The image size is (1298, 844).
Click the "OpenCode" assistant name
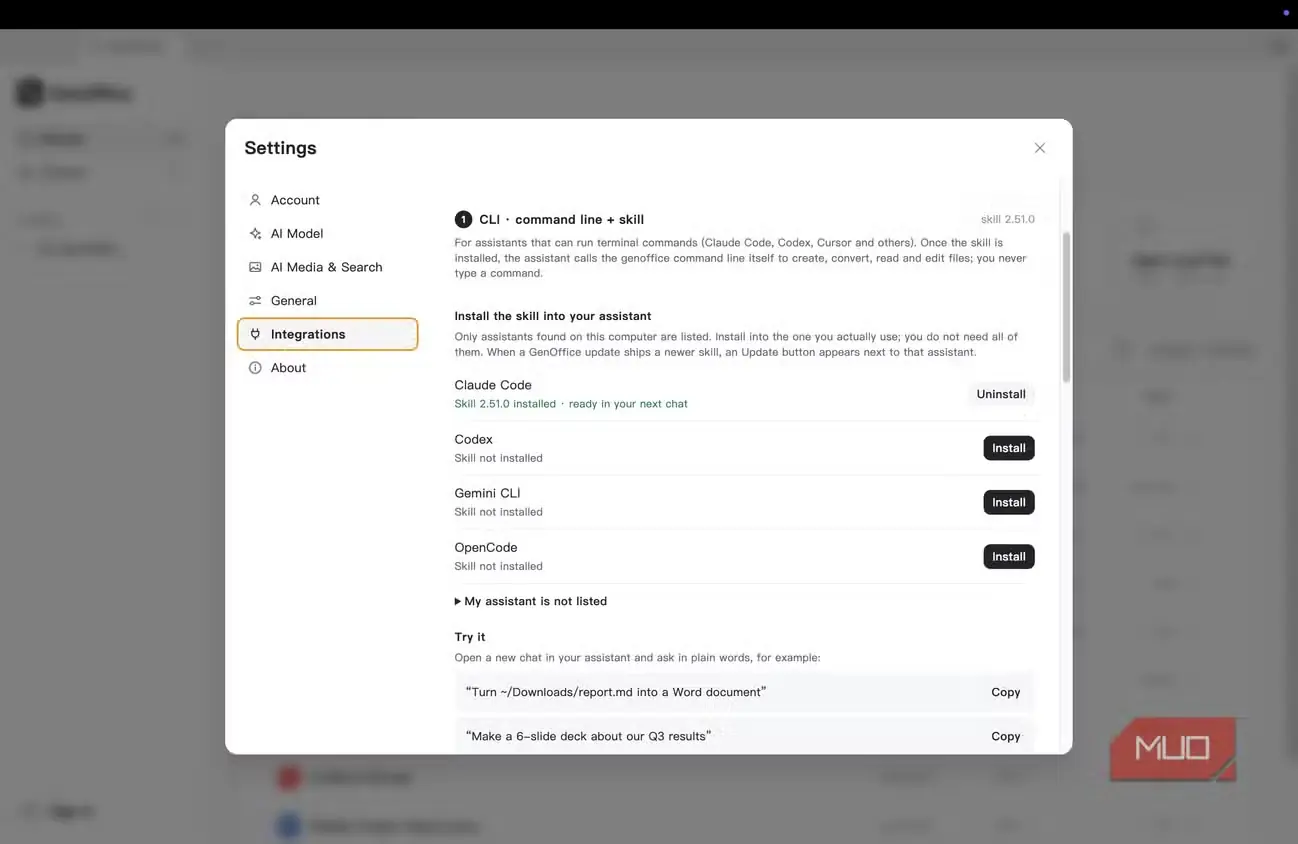(486, 547)
